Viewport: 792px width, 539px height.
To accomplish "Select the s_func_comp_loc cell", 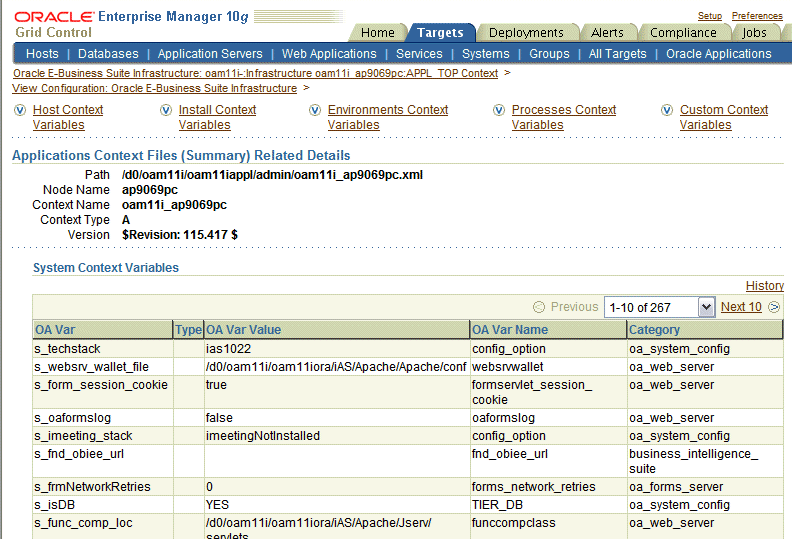I will [103, 527].
